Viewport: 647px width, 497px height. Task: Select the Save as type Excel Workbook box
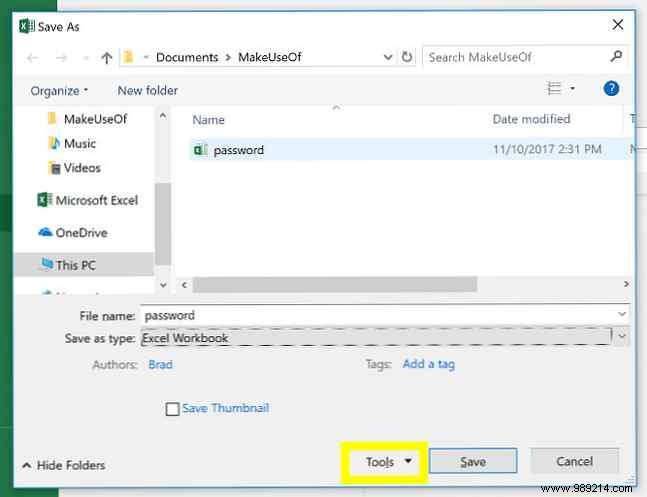pos(375,337)
